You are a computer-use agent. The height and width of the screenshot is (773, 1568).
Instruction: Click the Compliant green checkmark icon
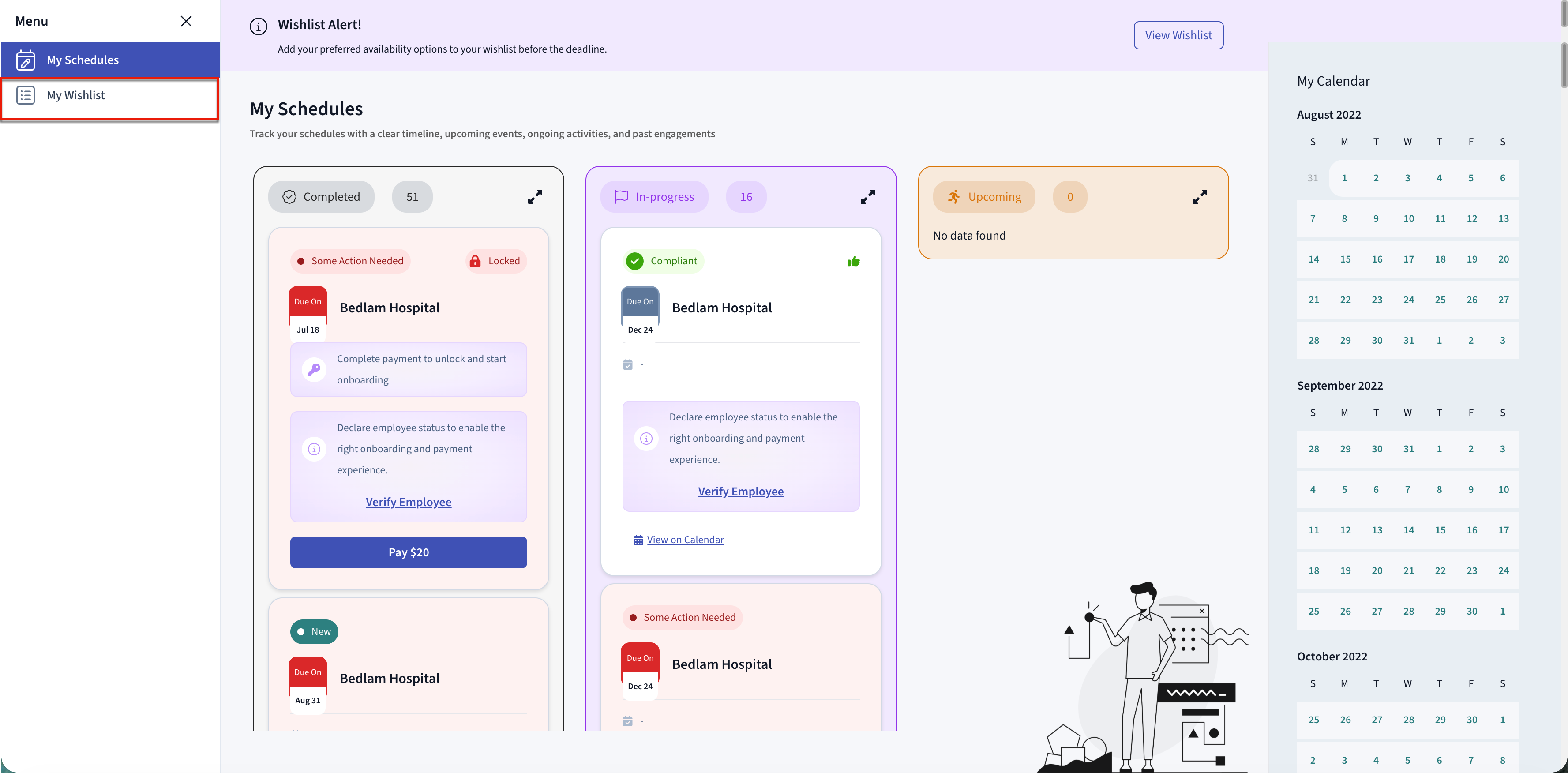click(634, 260)
